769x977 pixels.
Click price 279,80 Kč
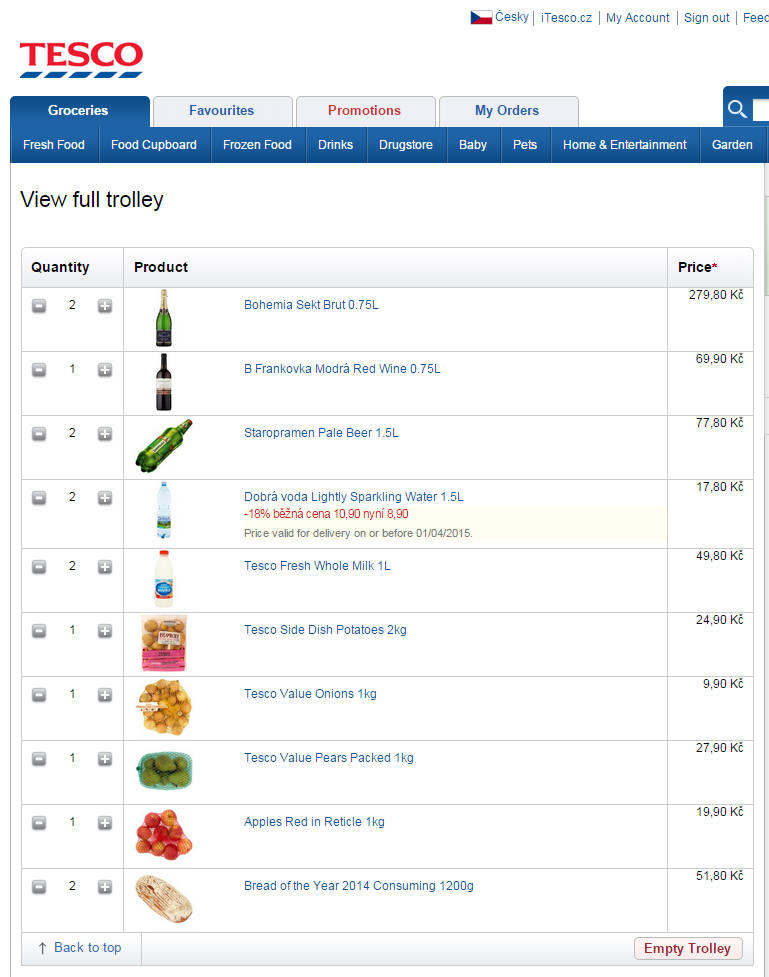(716, 295)
